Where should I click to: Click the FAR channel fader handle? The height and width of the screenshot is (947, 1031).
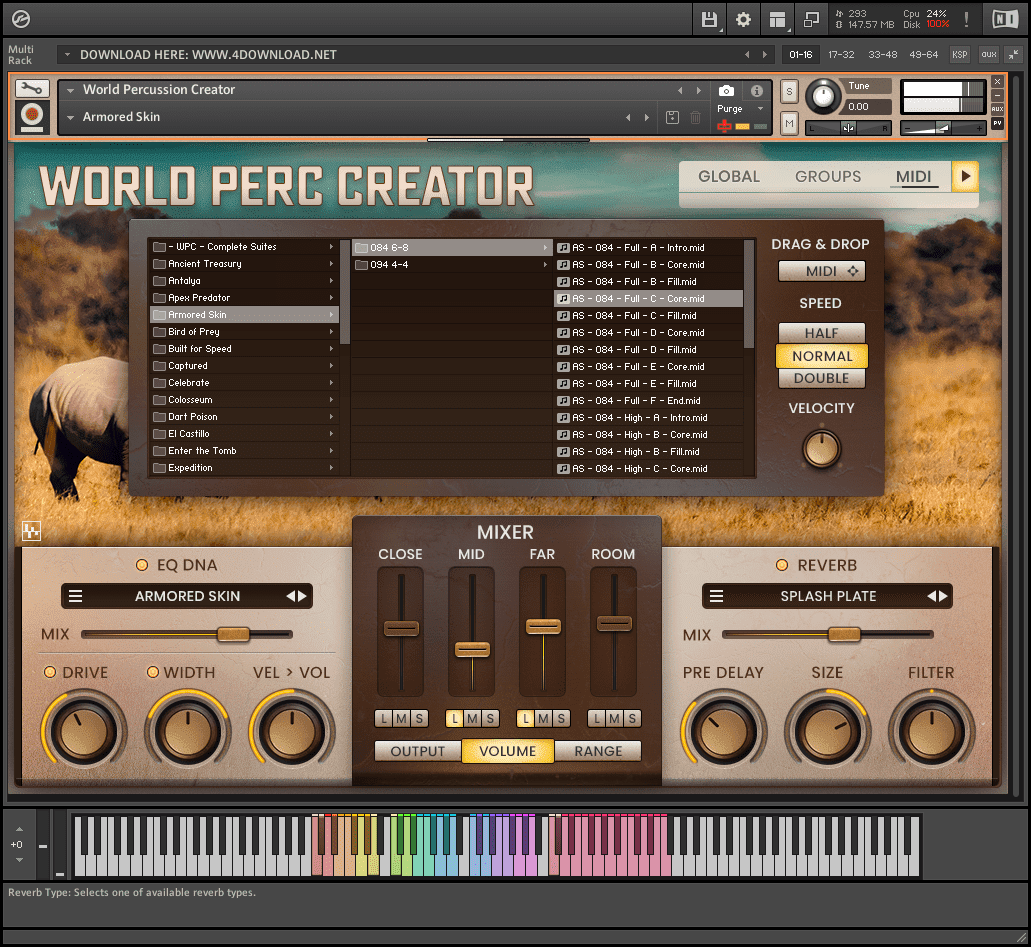[x=543, y=627]
